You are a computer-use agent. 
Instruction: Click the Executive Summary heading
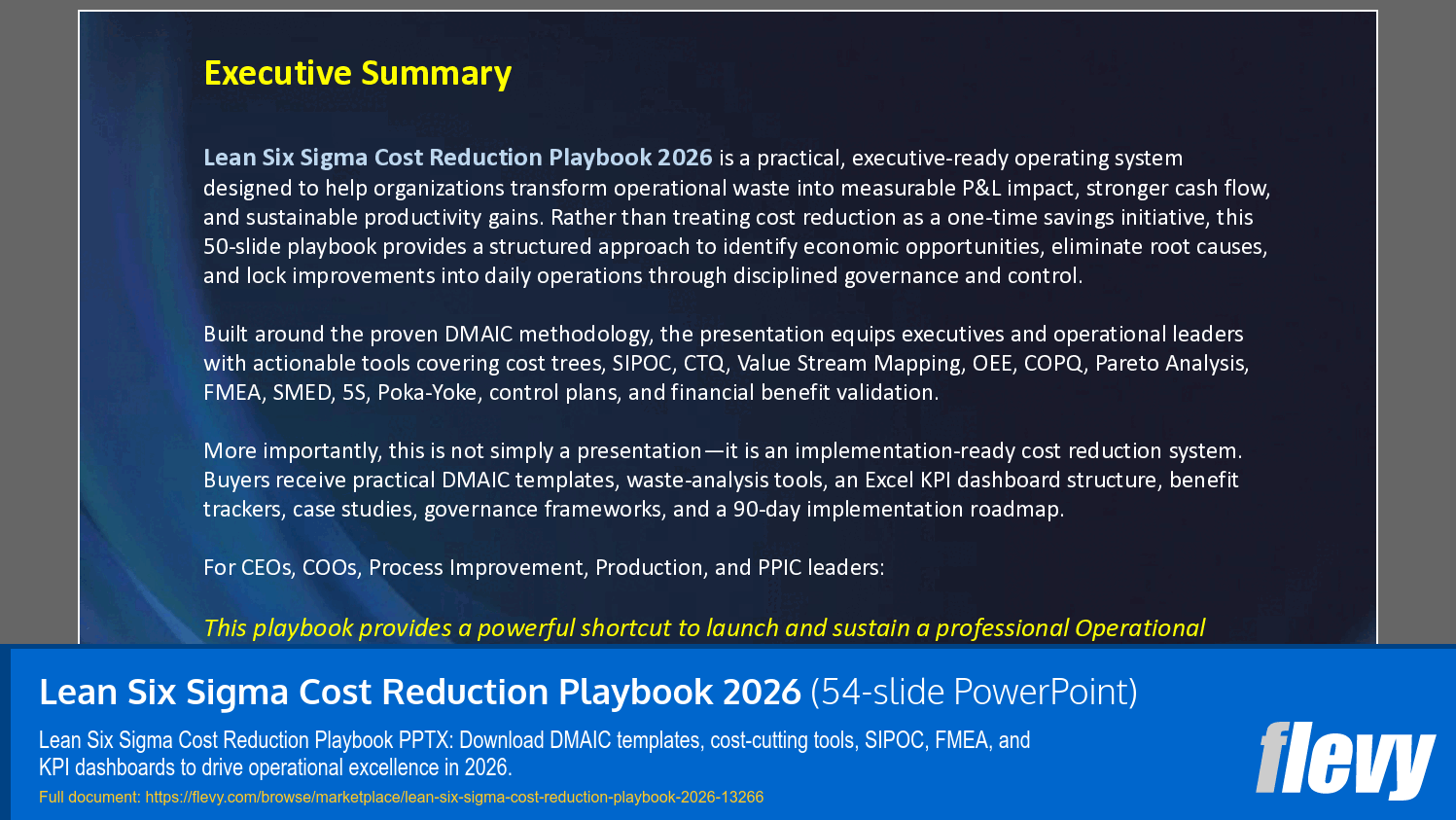357,73
